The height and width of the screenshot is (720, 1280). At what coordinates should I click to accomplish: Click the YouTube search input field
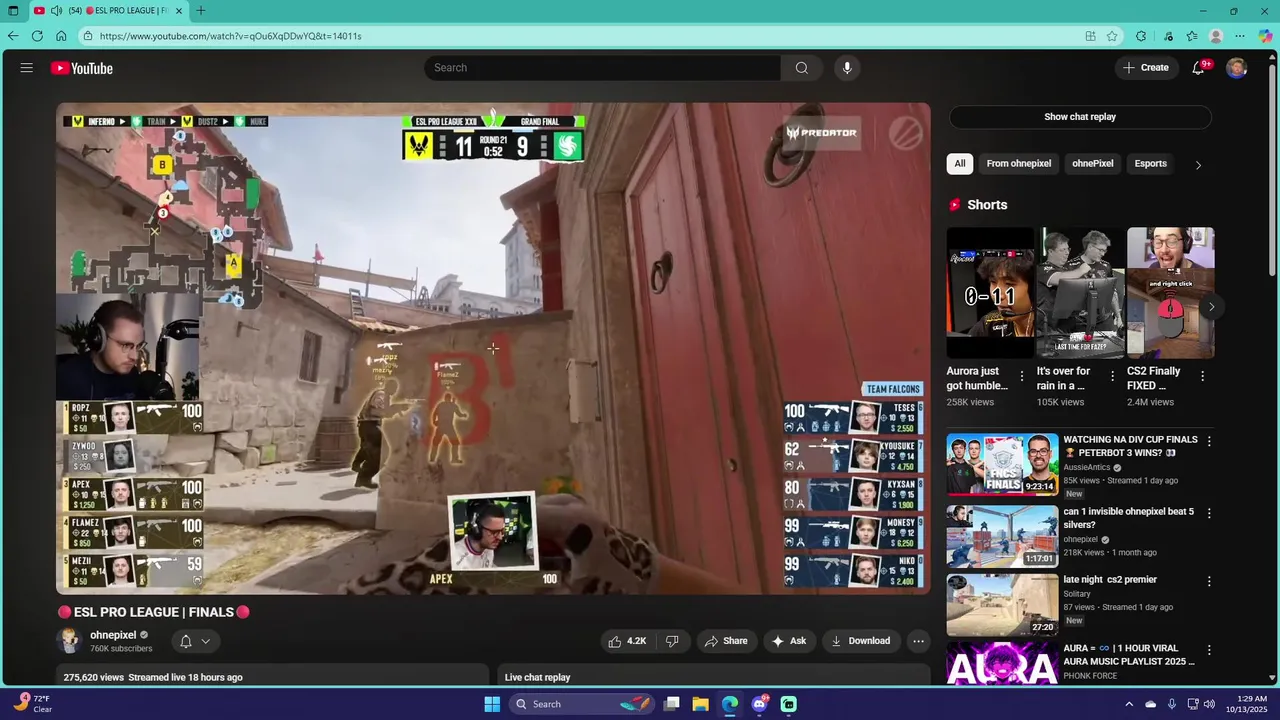click(603, 68)
